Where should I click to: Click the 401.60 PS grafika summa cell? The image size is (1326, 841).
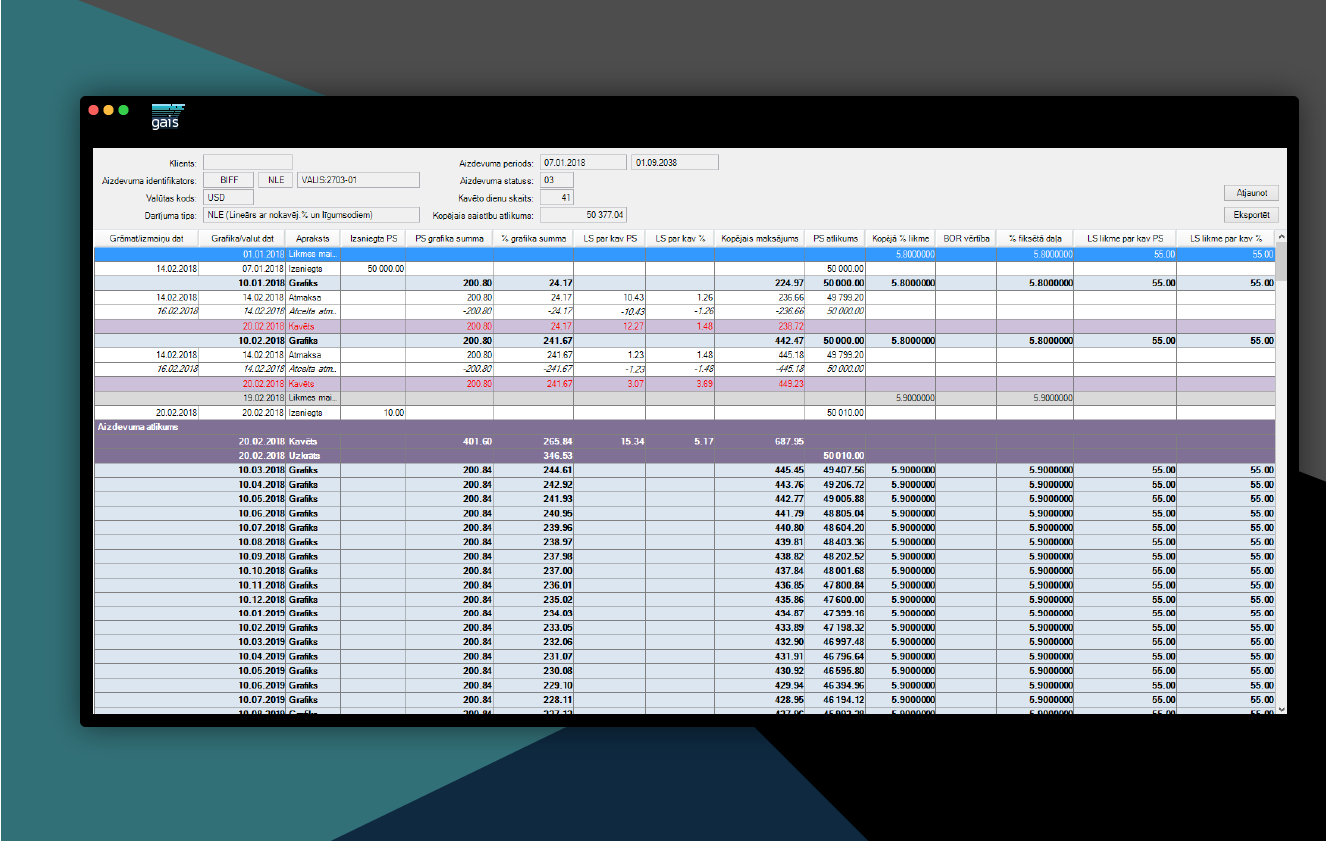point(449,441)
